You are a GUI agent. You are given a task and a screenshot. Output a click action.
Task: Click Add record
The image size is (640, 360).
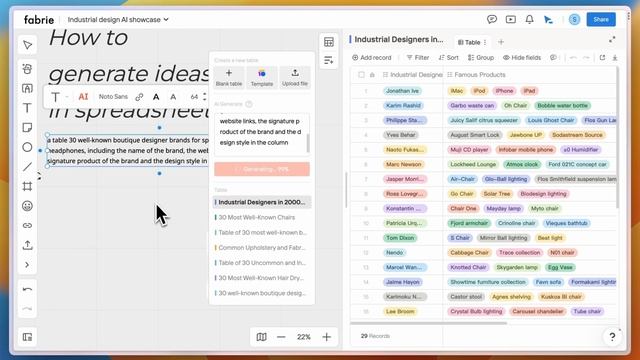pos(371,58)
